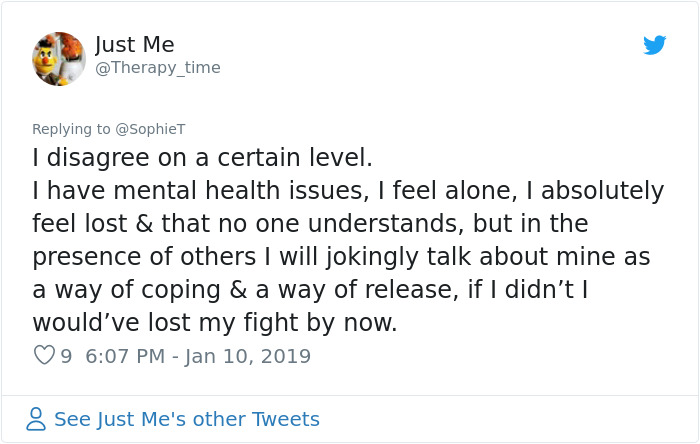Click the @Therapy_time handle

(x=157, y=68)
